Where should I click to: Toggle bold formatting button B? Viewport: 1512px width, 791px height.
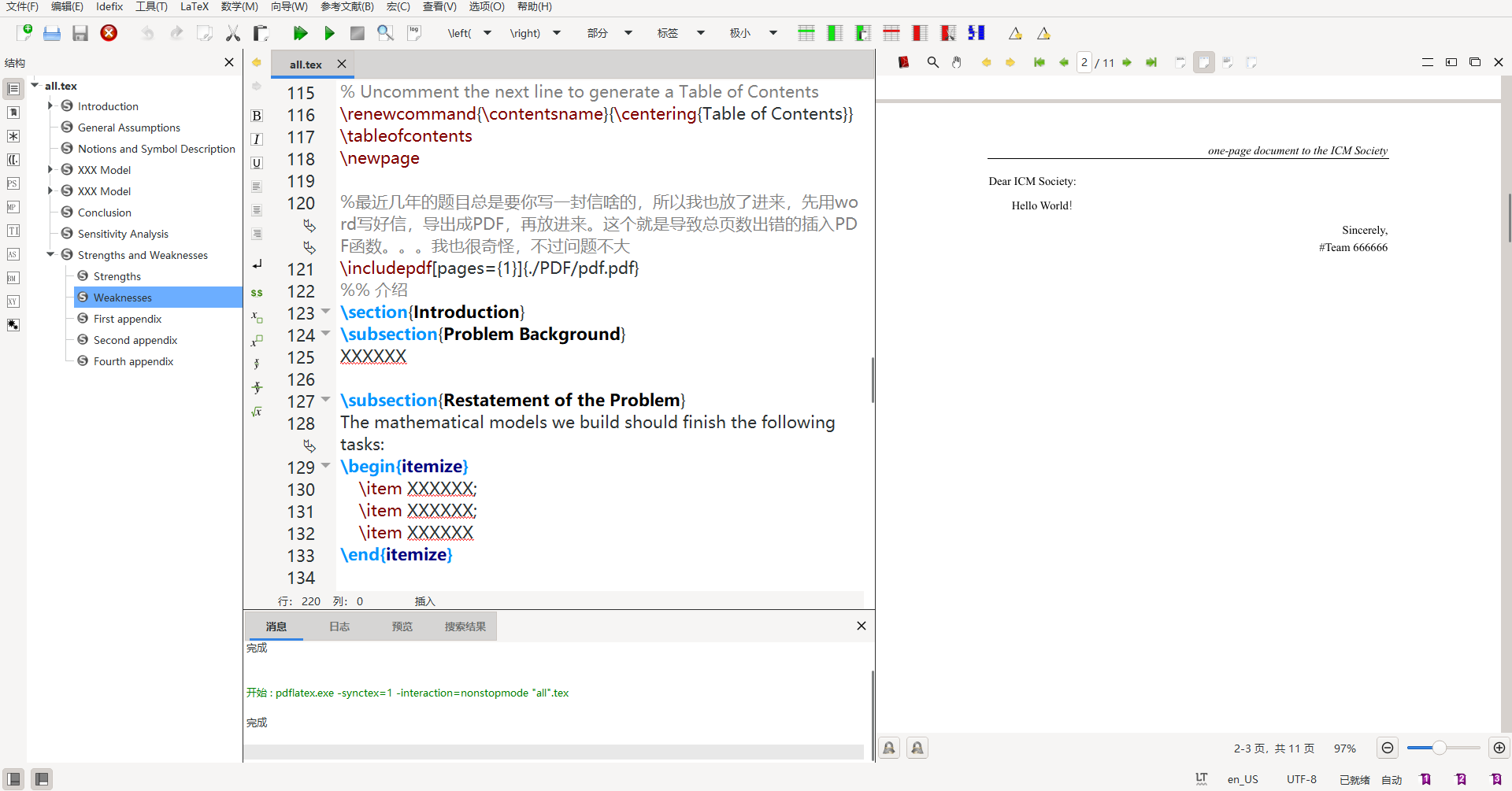(x=257, y=116)
